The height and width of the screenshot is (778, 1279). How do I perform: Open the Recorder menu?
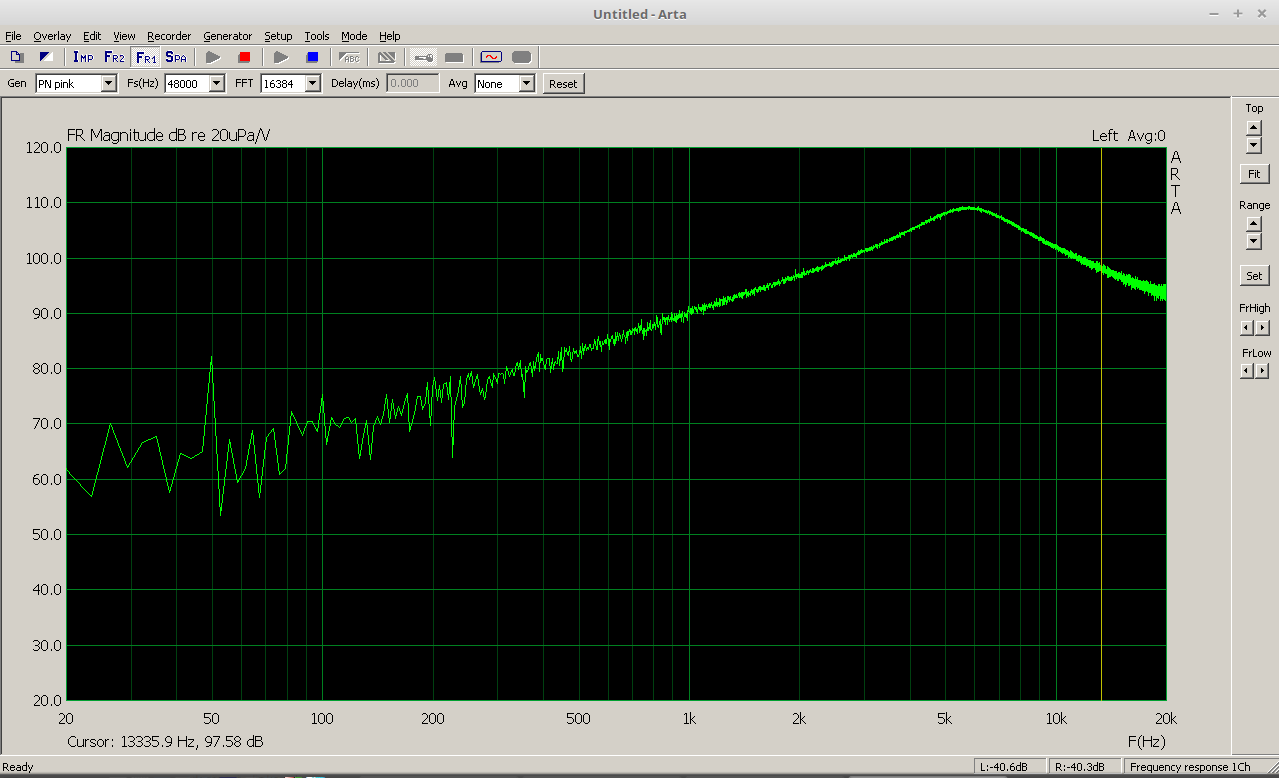click(169, 36)
